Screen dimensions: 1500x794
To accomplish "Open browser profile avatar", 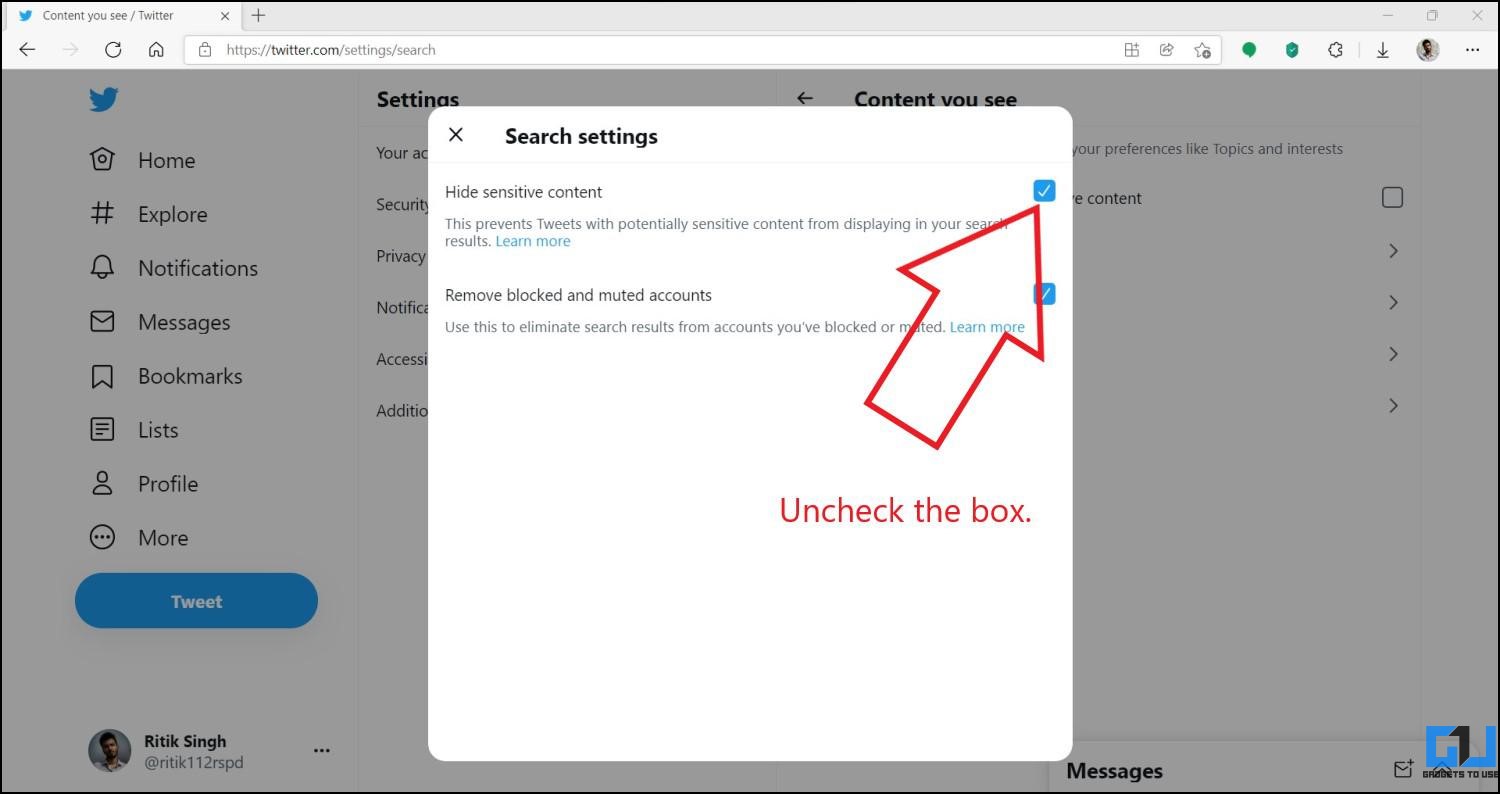I will [x=1428, y=50].
